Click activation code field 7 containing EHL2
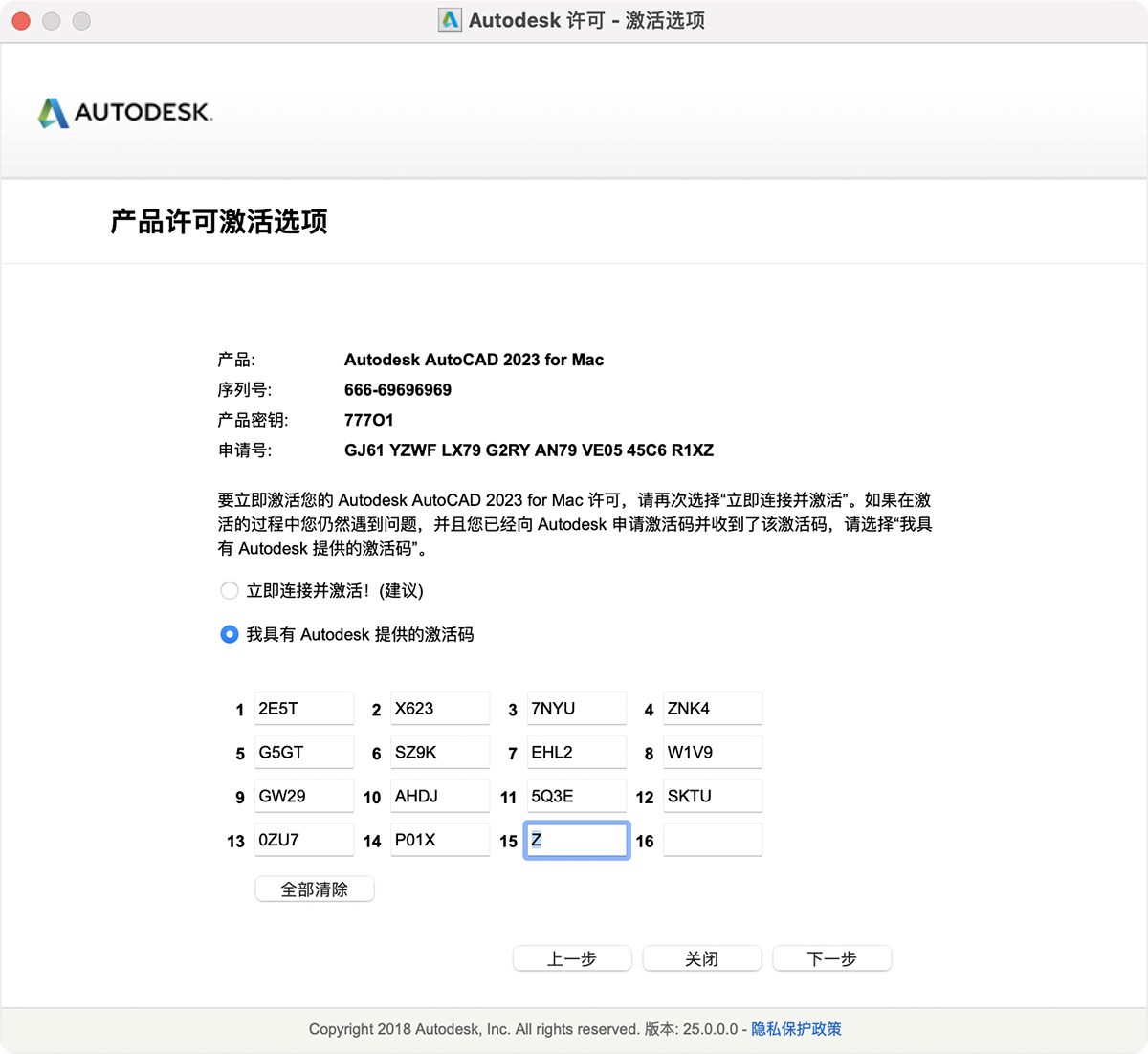 click(x=577, y=752)
